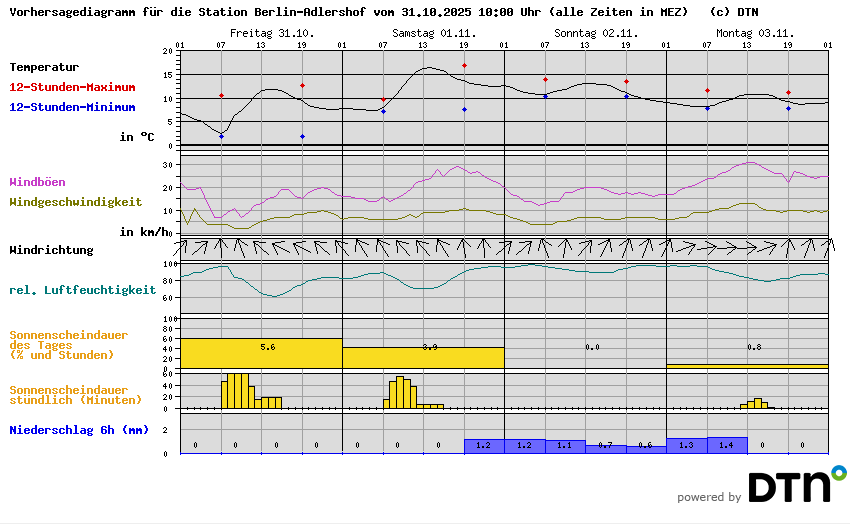Click the 12-Stunden-Minimum legend label
The width and height of the screenshot is (850, 524).
pos(72,107)
